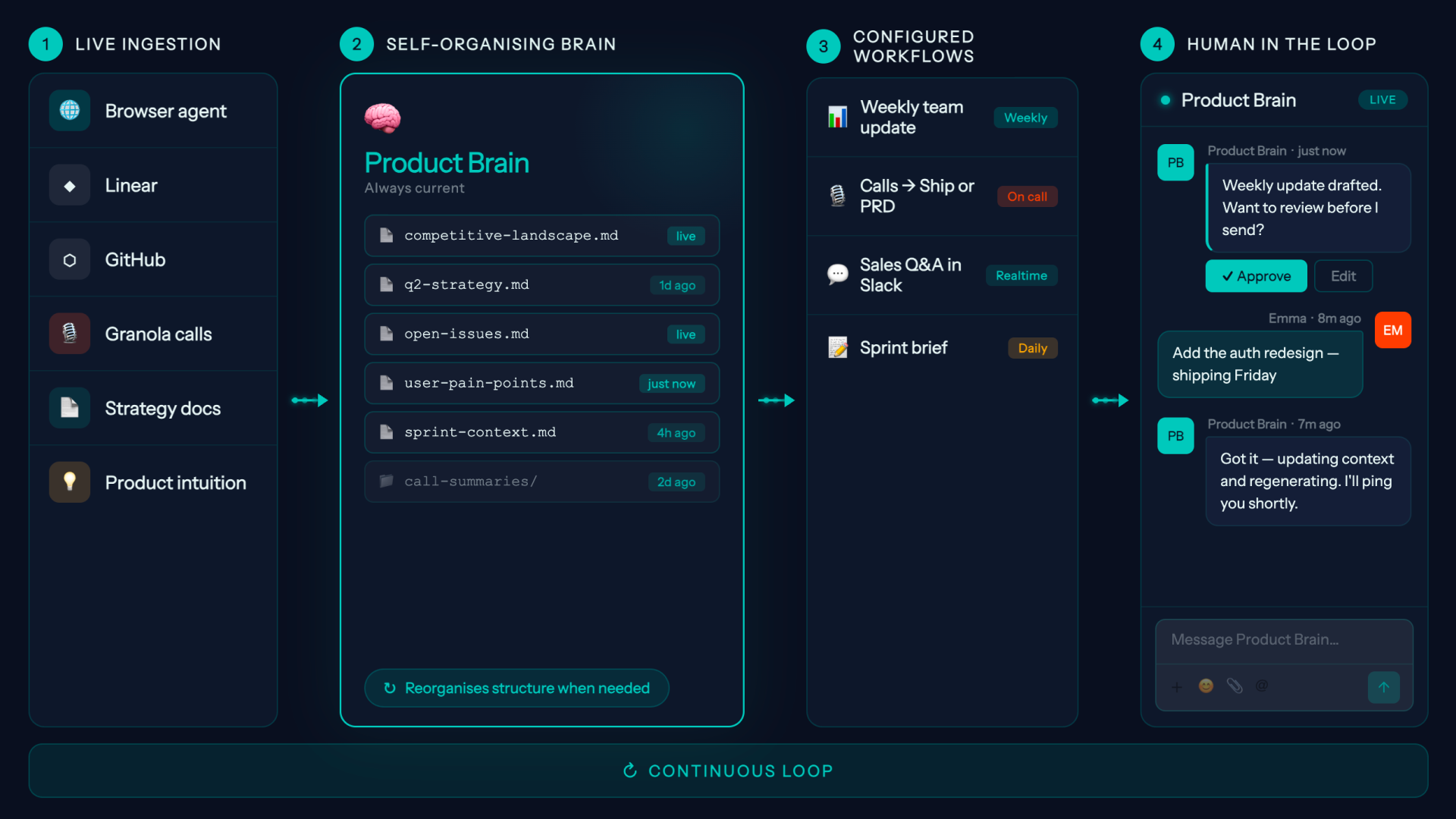Click the PB avatar on 7m ago message
The width and height of the screenshot is (1456, 819).
1175,436
